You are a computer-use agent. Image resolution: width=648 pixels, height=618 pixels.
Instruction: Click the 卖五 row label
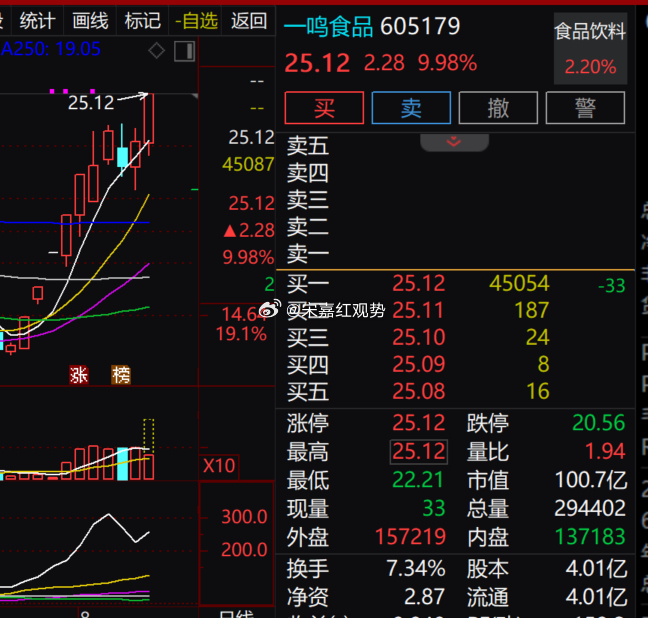click(308, 146)
